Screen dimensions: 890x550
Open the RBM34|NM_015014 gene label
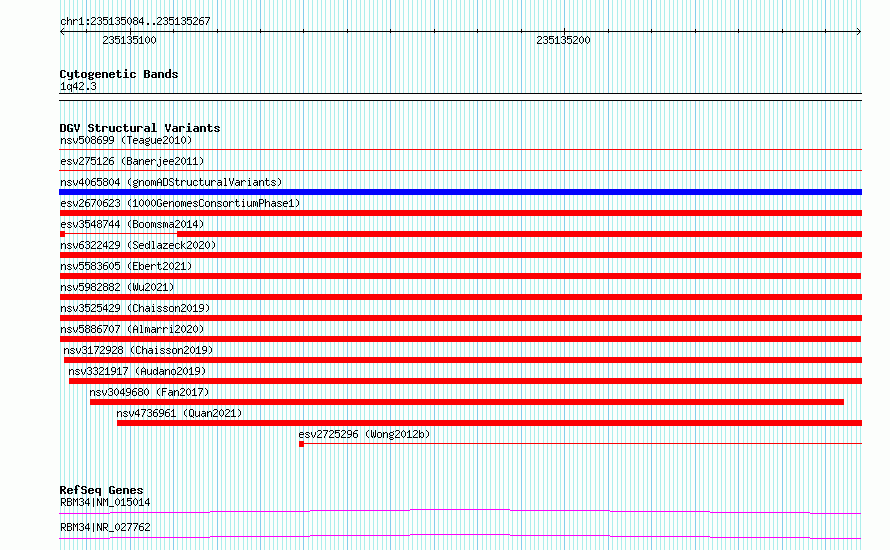click(x=105, y=502)
